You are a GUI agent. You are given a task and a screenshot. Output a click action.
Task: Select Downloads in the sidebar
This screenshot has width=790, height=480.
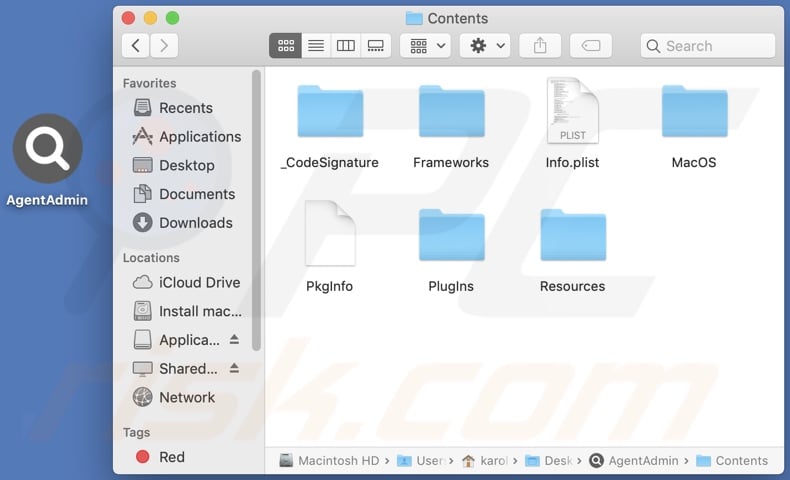click(x=195, y=223)
